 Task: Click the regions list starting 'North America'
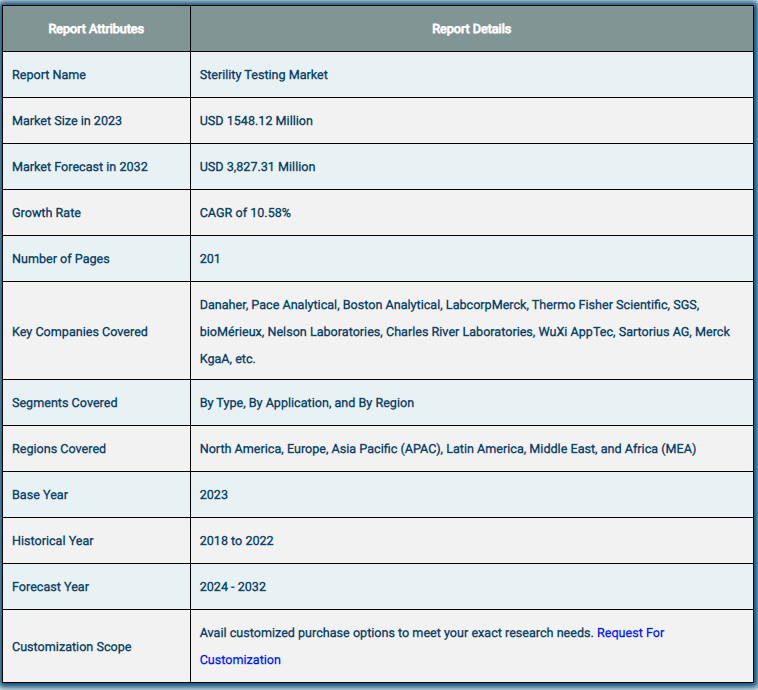coord(448,449)
